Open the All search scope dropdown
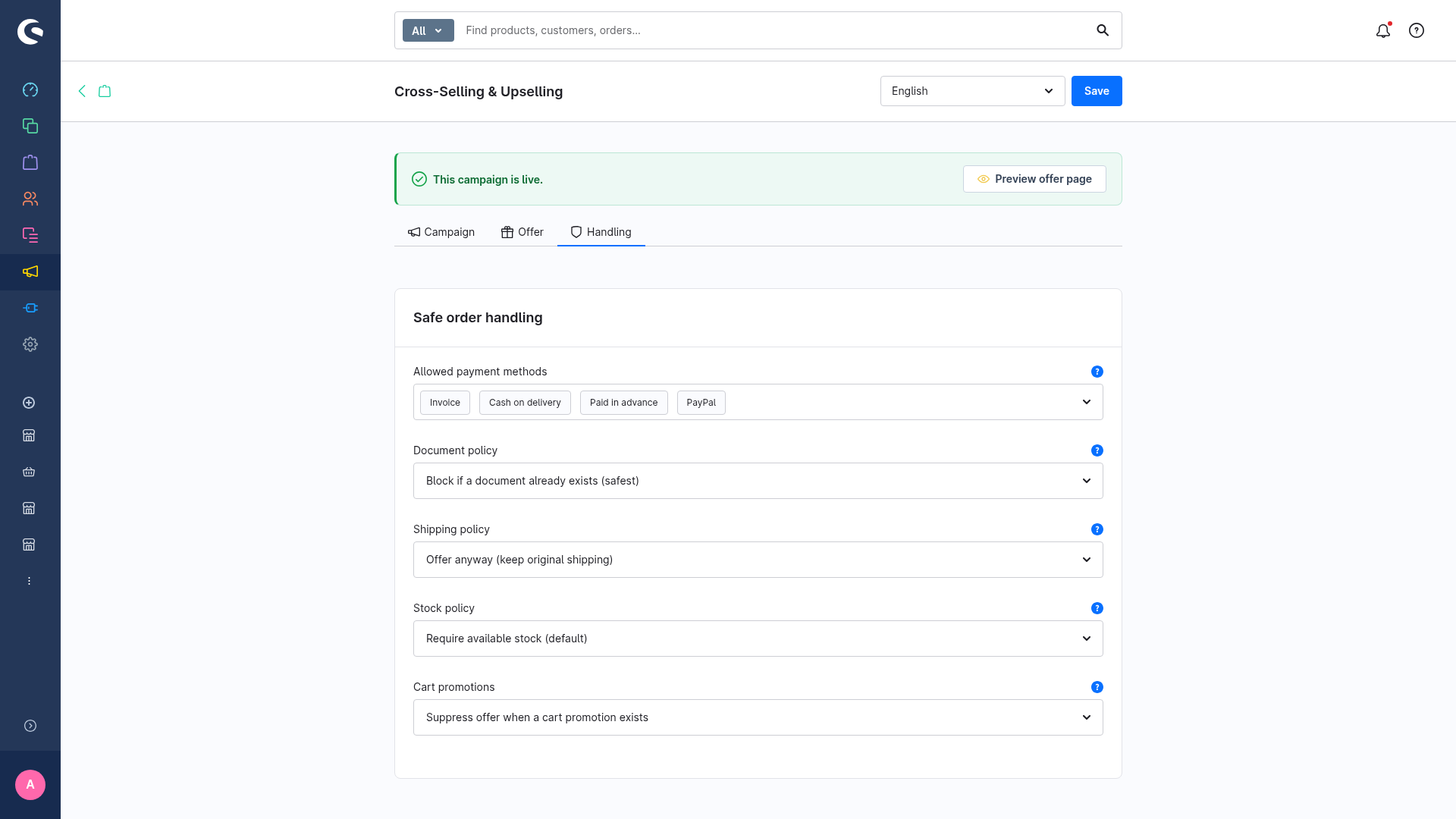Image resolution: width=1456 pixels, height=819 pixels. coord(428,30)
